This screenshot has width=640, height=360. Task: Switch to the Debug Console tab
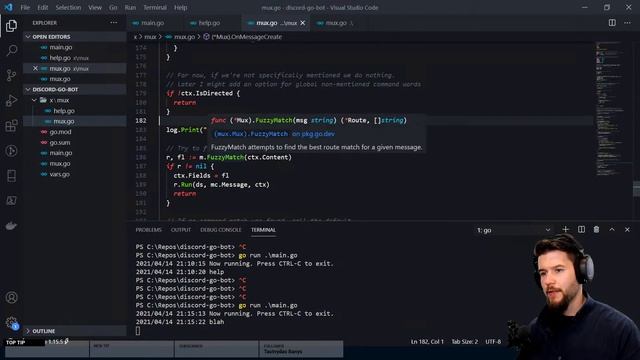pyautogui.click(x=221, y=230)
